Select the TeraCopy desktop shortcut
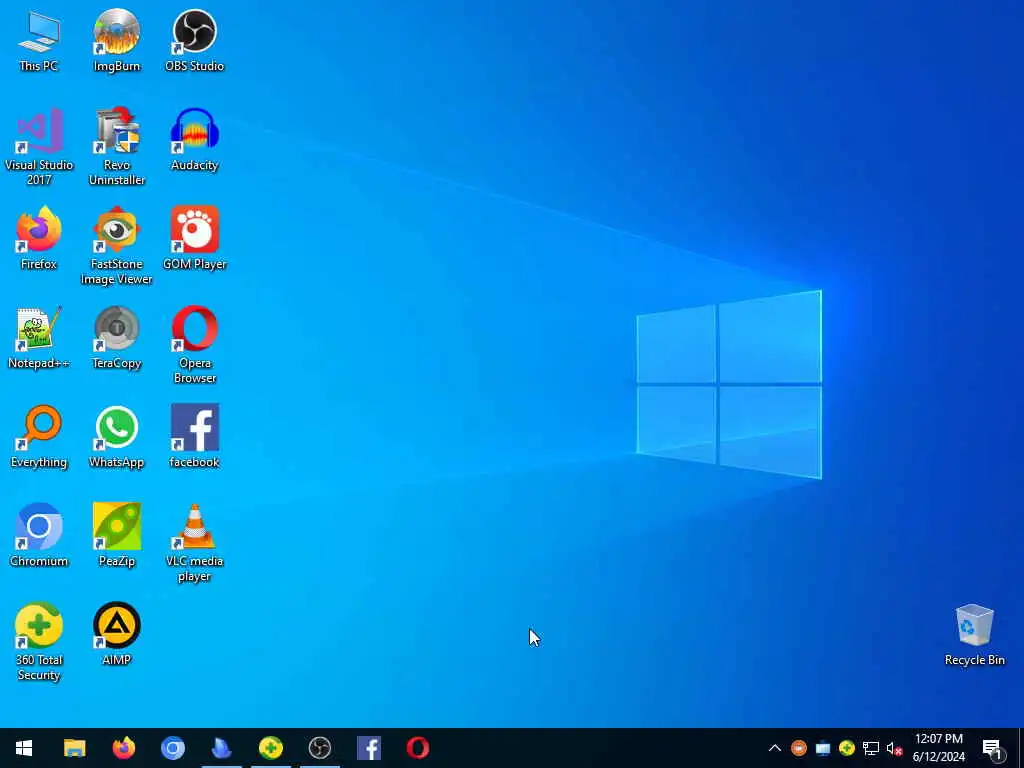1024x768 pixels. point(116,338)
